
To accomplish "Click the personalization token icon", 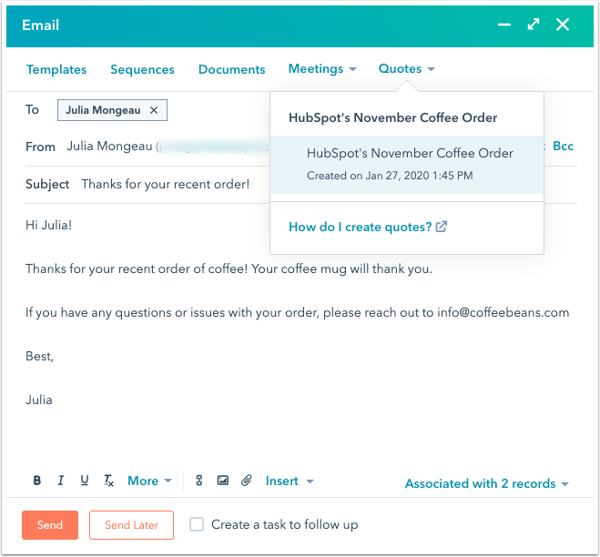I will pyautogui.click(x=199, y=481).
